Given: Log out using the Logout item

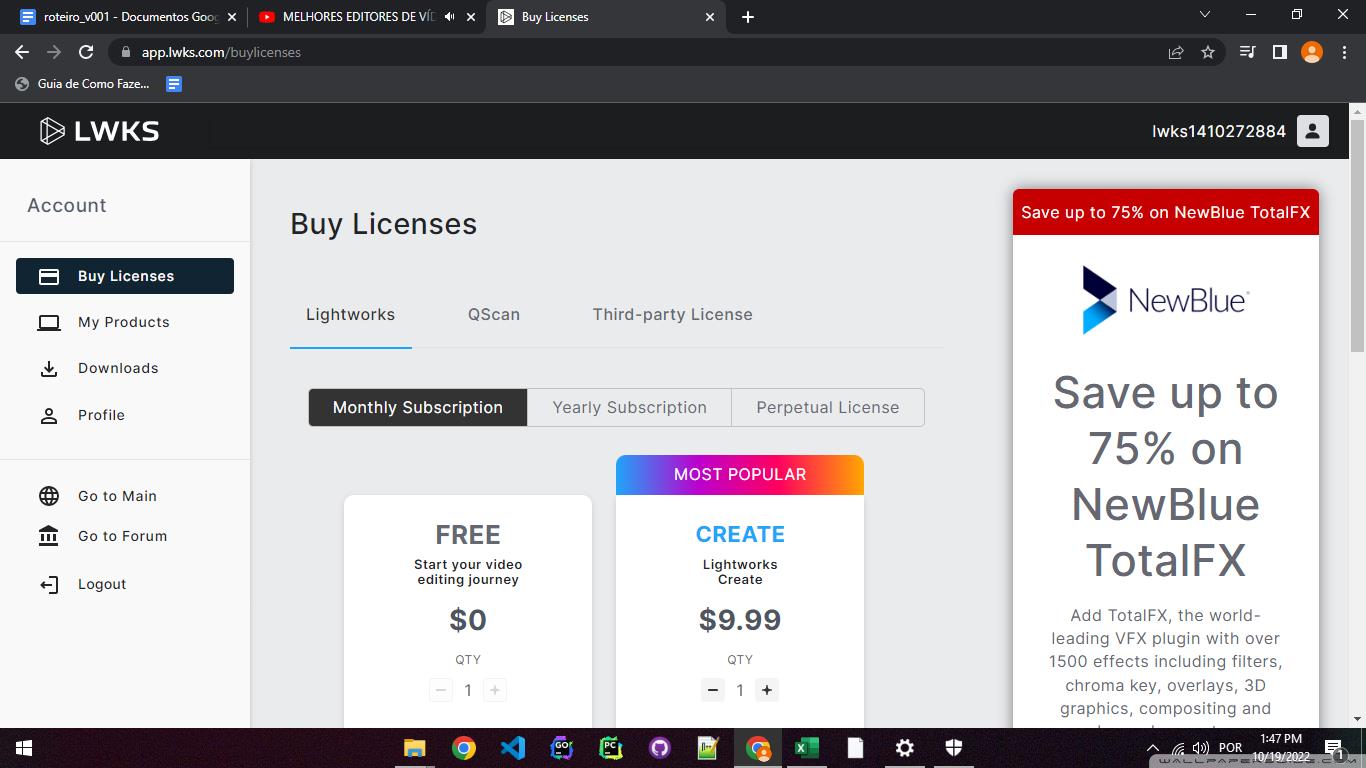Looking at the screenshot, I should (x=102, y=584).
